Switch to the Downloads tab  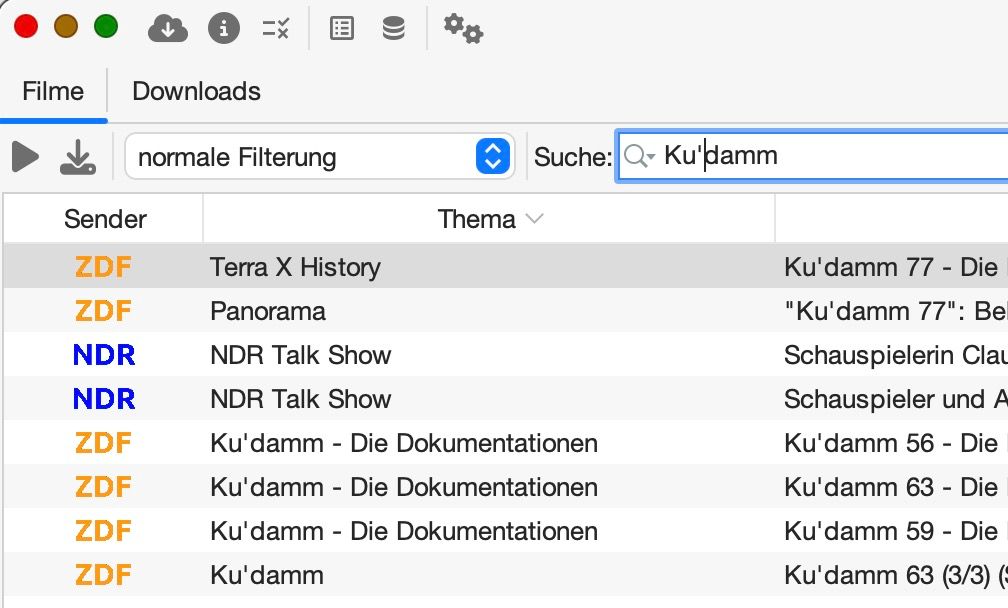click(x=196, y=91)
